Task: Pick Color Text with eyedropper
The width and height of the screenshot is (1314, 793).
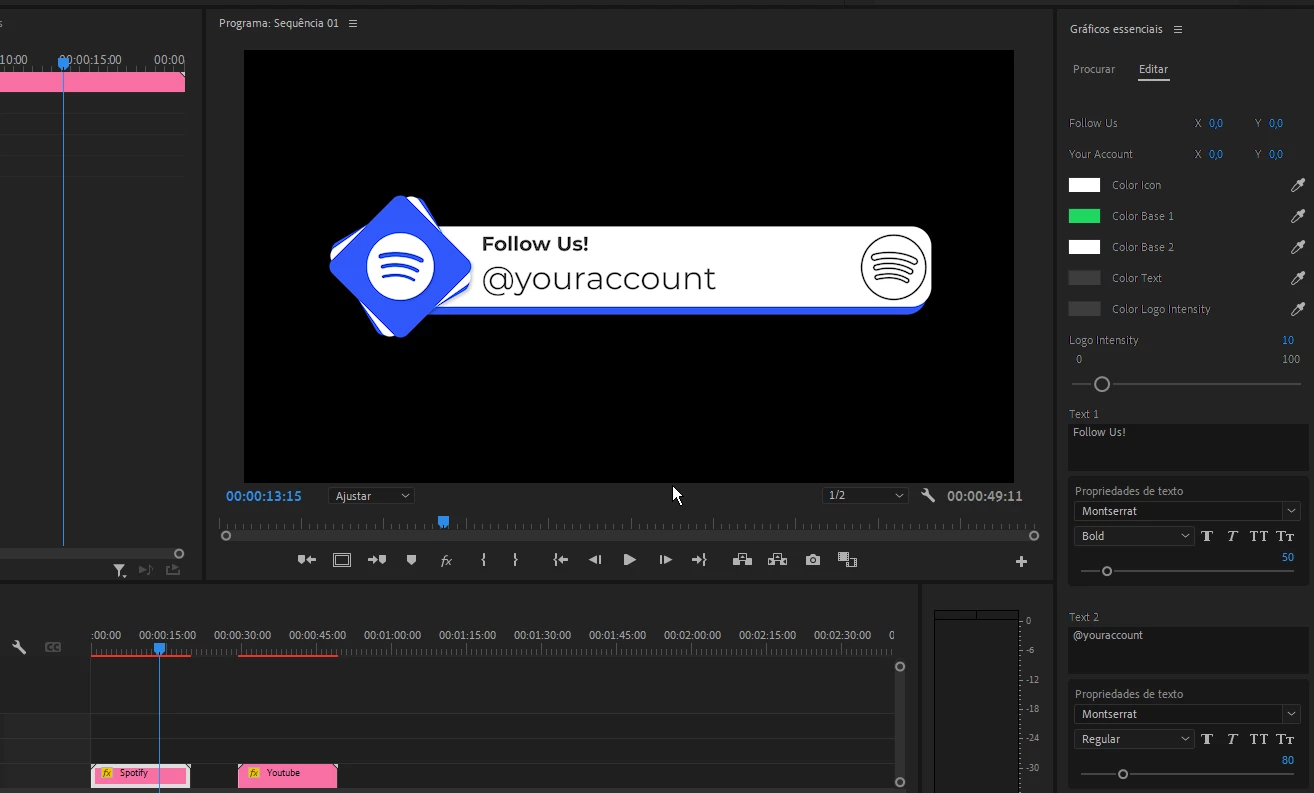Action: coord(1298,278)
